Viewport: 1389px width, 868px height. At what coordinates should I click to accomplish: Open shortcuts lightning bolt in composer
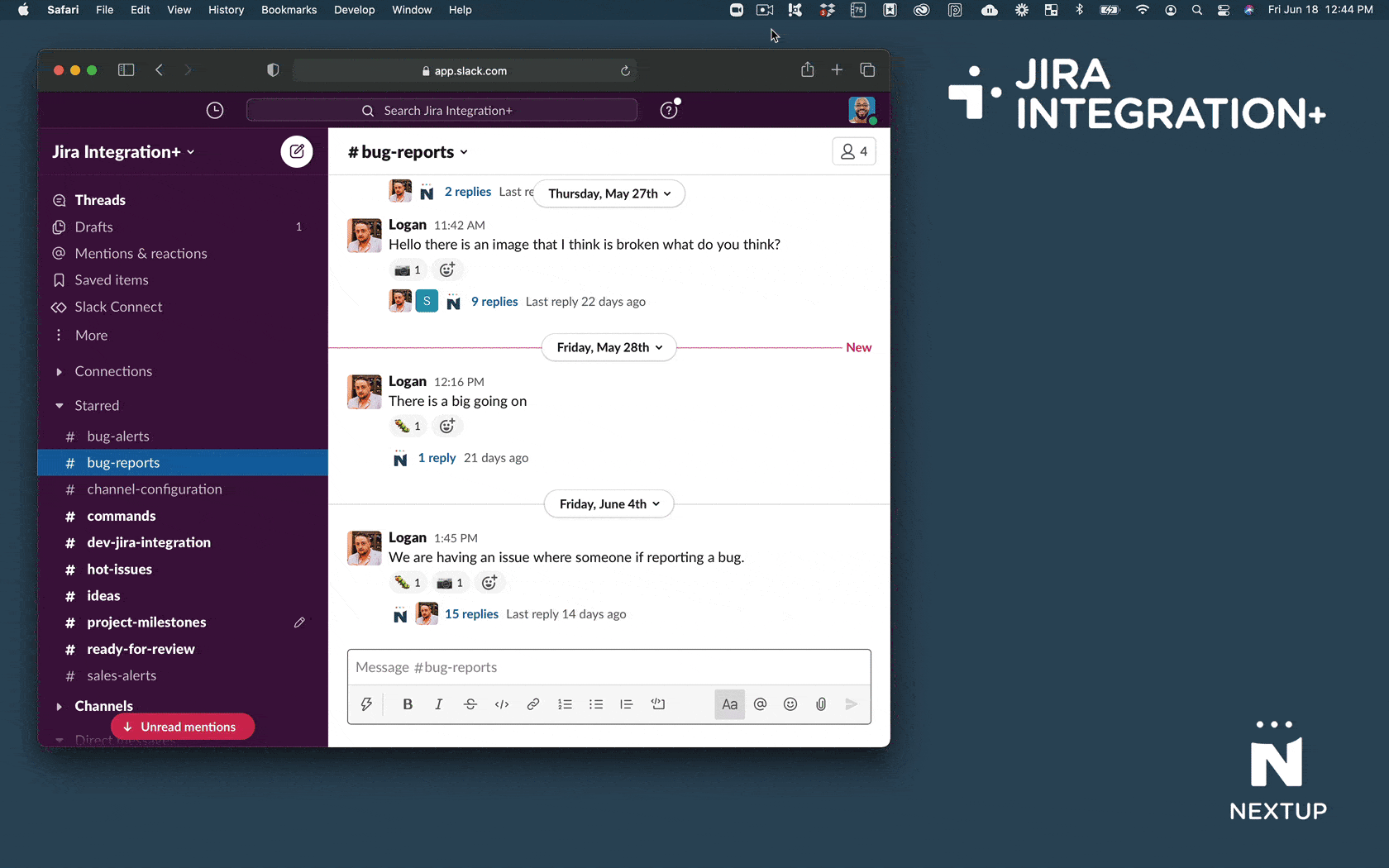[x=366, y=704]
